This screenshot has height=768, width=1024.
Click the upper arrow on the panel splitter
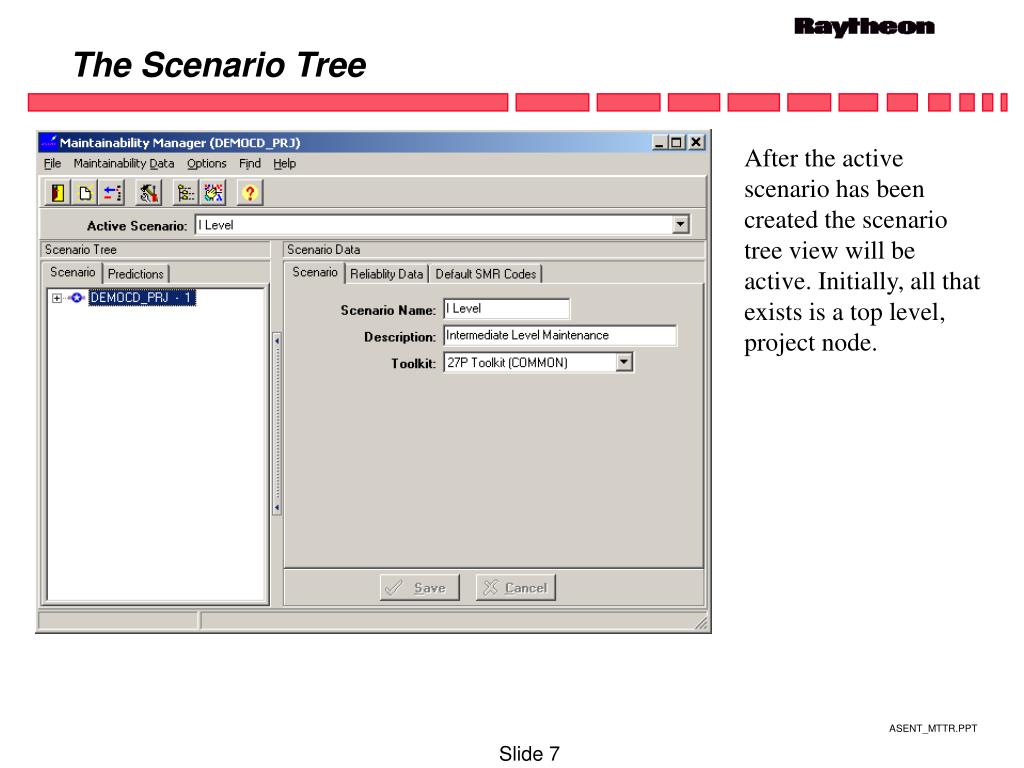(277, 340)
